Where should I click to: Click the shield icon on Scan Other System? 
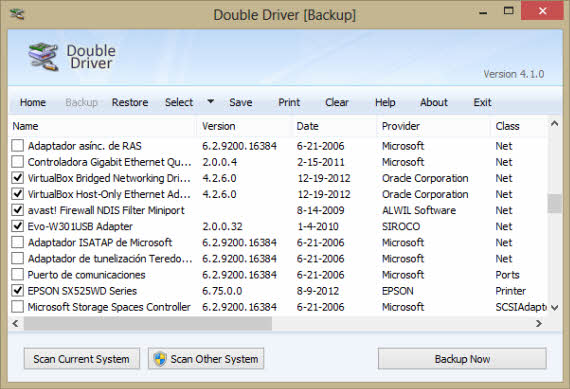160,359
